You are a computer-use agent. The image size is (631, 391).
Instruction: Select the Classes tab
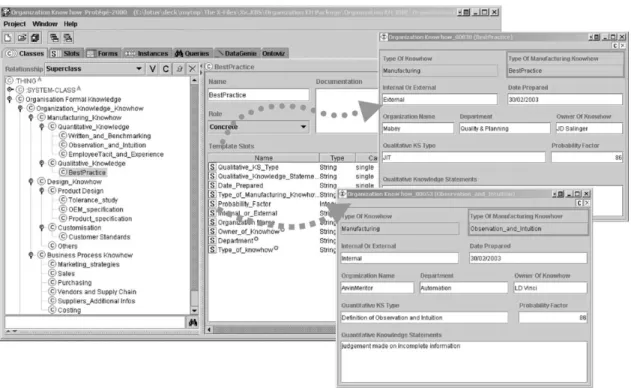[25, 53]
